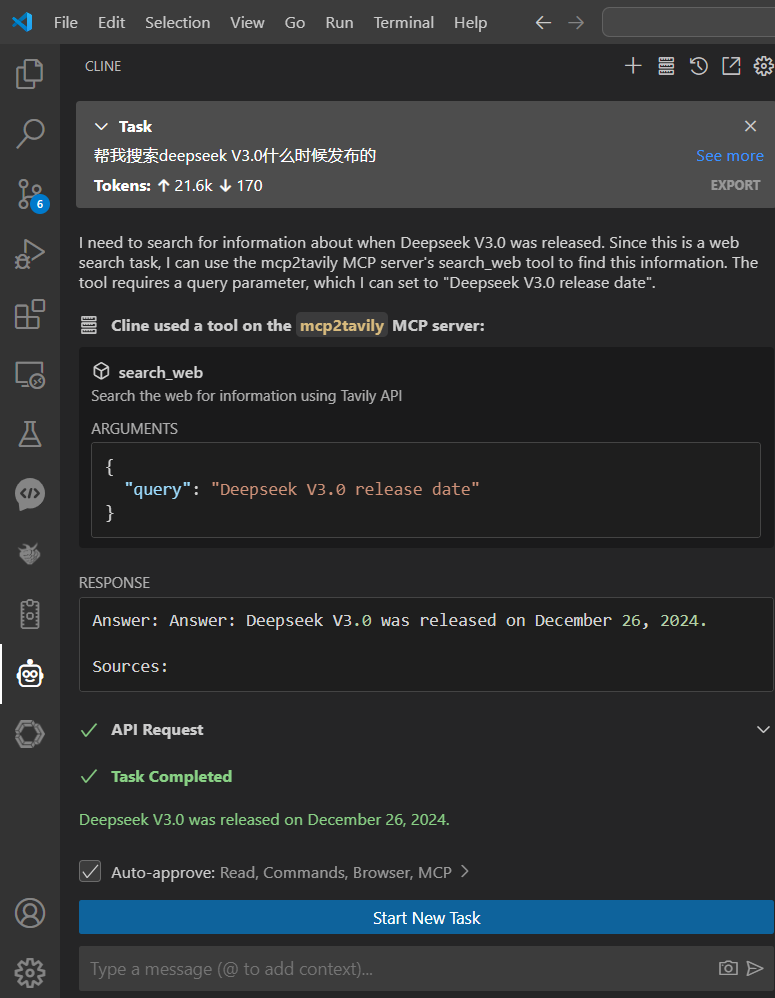Screen dimensions: 775x998
Task: Open the clipboard-style extension icon
Action: tap(29, 614)
